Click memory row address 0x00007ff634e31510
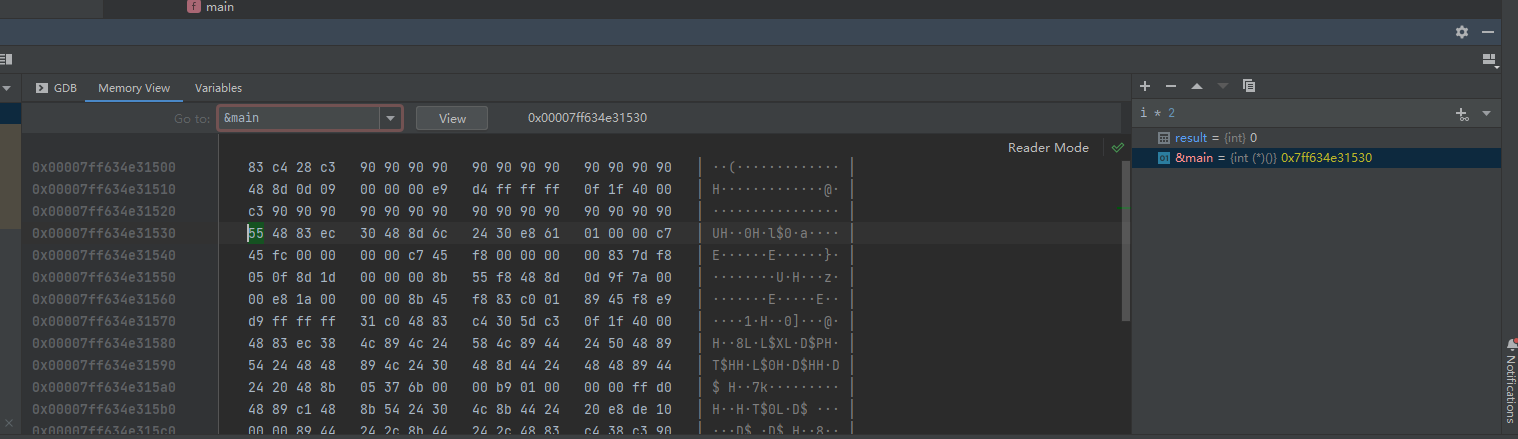1518x439 pixels. pyautogui.click(x=104, y=189)
